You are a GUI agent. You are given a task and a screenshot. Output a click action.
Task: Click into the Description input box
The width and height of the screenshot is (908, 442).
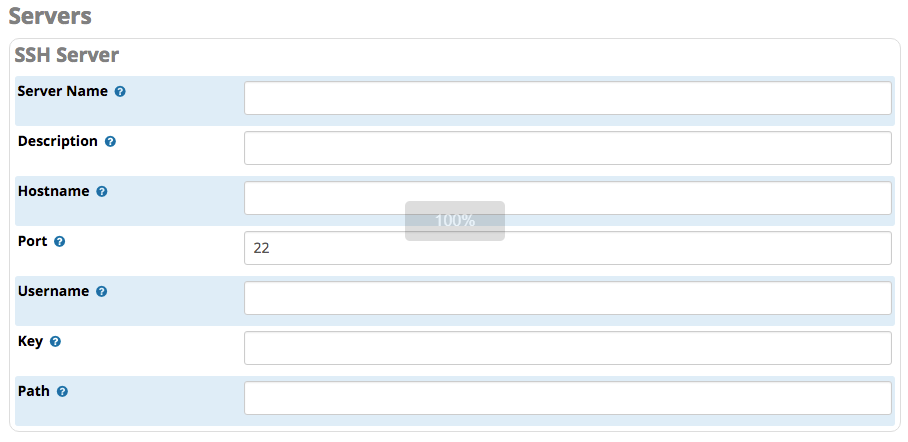(568, 148)
